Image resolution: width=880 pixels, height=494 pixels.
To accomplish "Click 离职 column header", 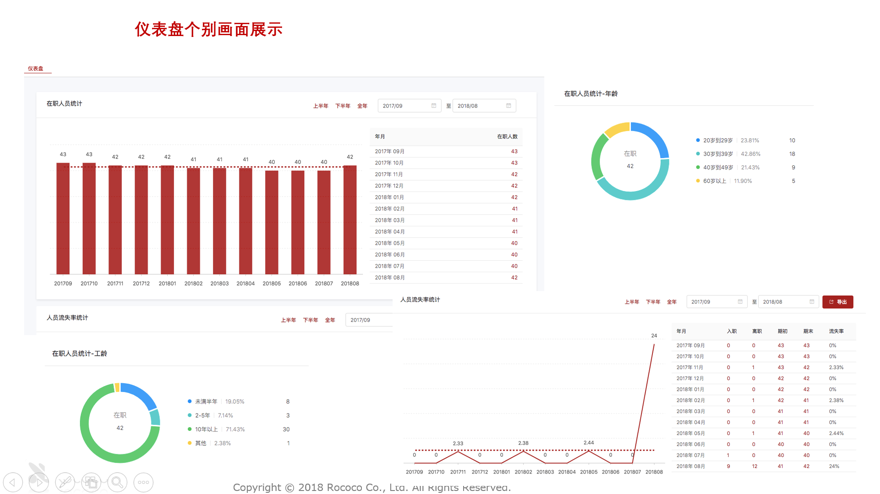I will tap(757, 331).
